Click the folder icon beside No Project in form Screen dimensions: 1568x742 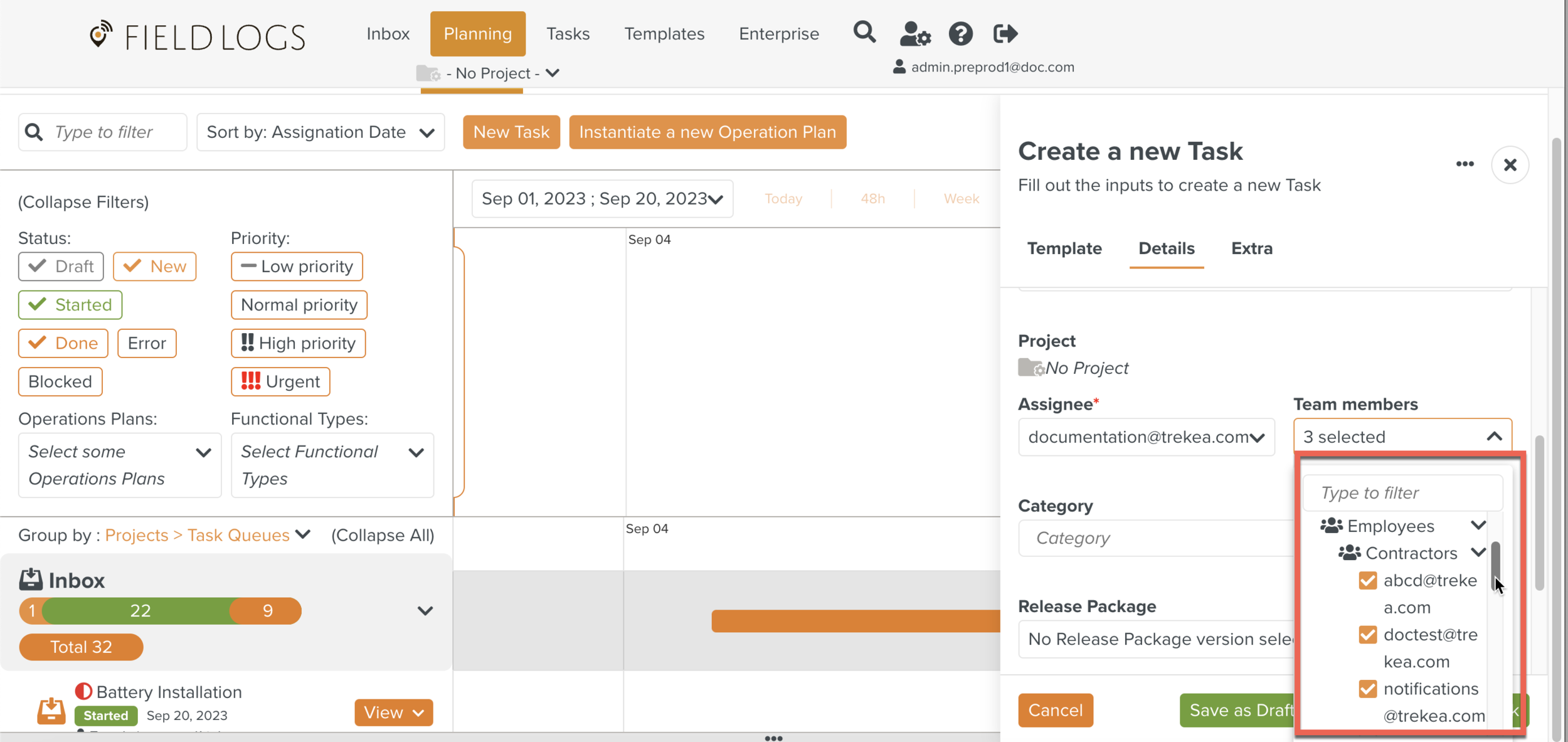tap(1030, 368)
